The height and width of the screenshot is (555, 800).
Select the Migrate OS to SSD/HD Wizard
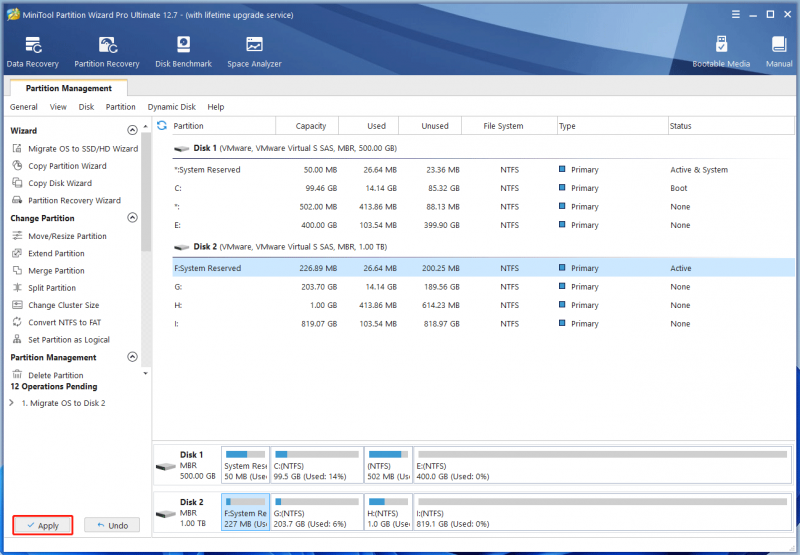click(75, 148)
